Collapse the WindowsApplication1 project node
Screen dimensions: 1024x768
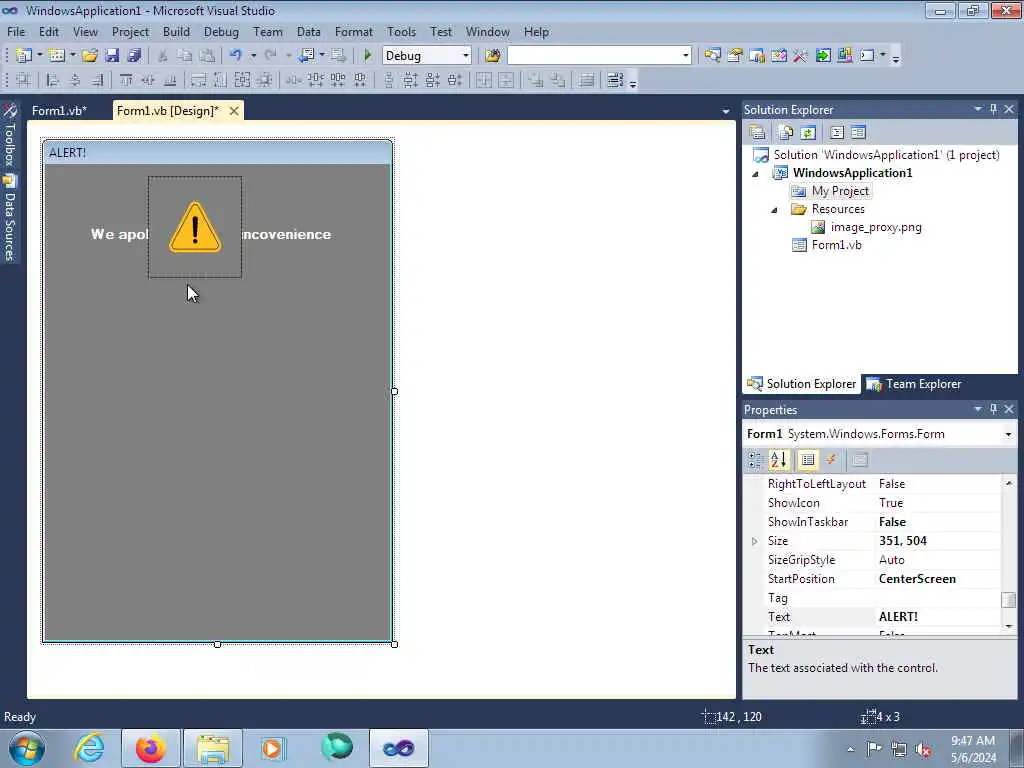point(756,174)
